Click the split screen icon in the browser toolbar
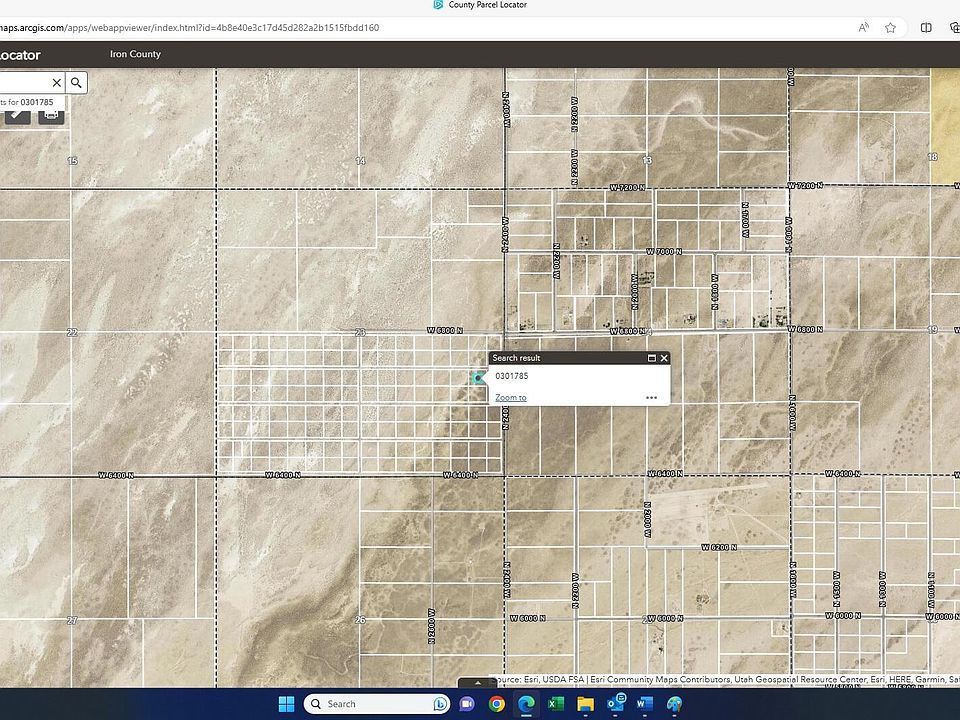 pyautogui.click(x=925, y=28)
